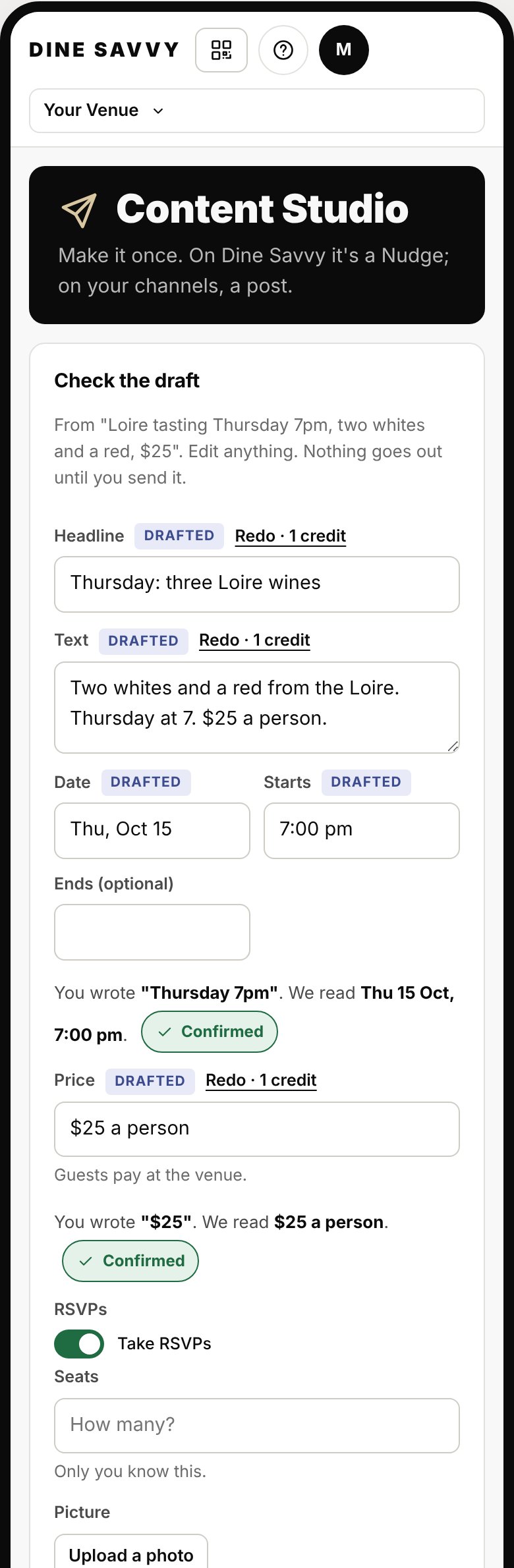Redo the Headline for 1 credit
This screenshot has height=1568, width=514.
click(x=291, y=536)
